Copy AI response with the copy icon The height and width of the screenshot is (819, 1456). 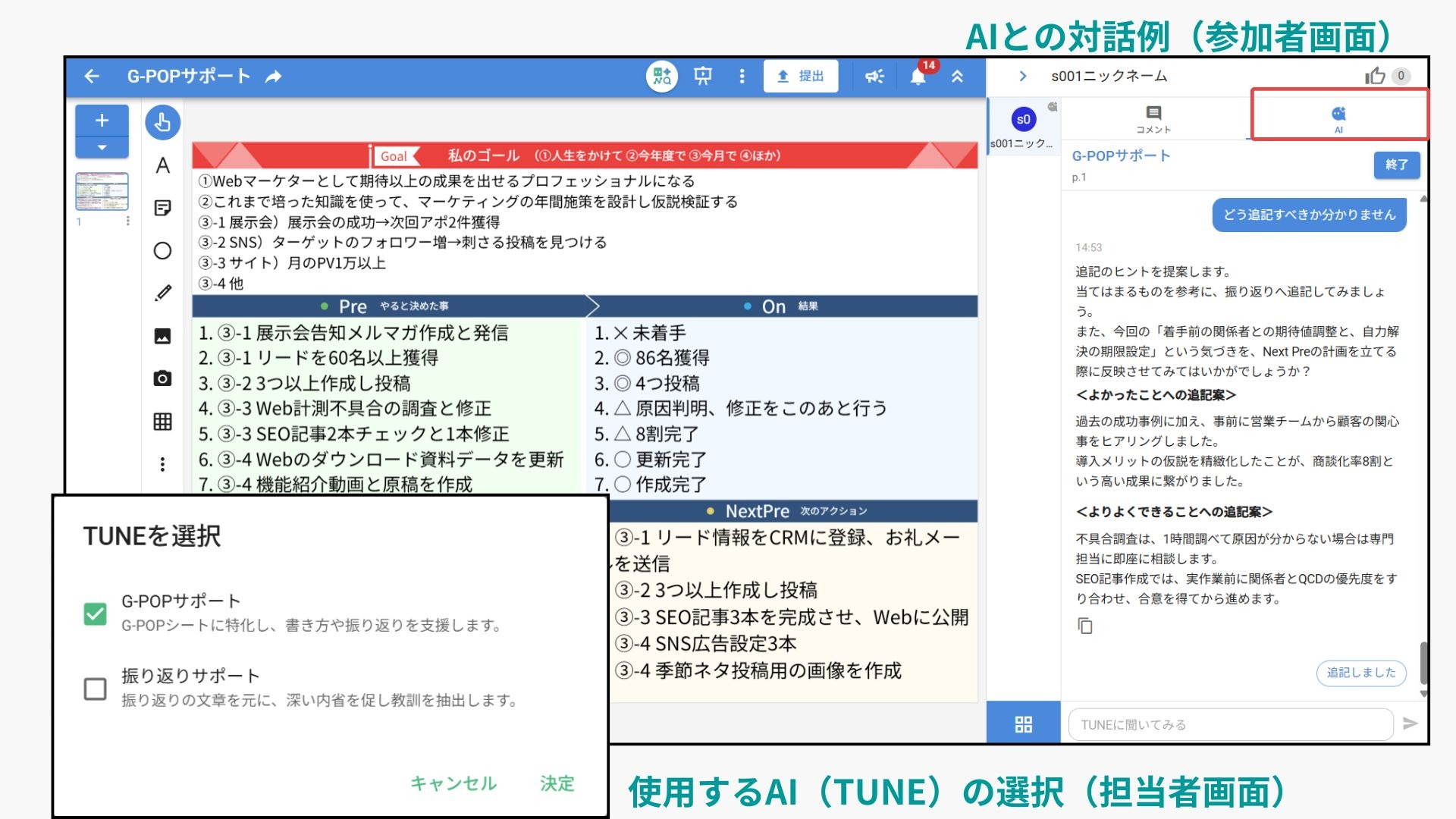(x=1085, y=626)
